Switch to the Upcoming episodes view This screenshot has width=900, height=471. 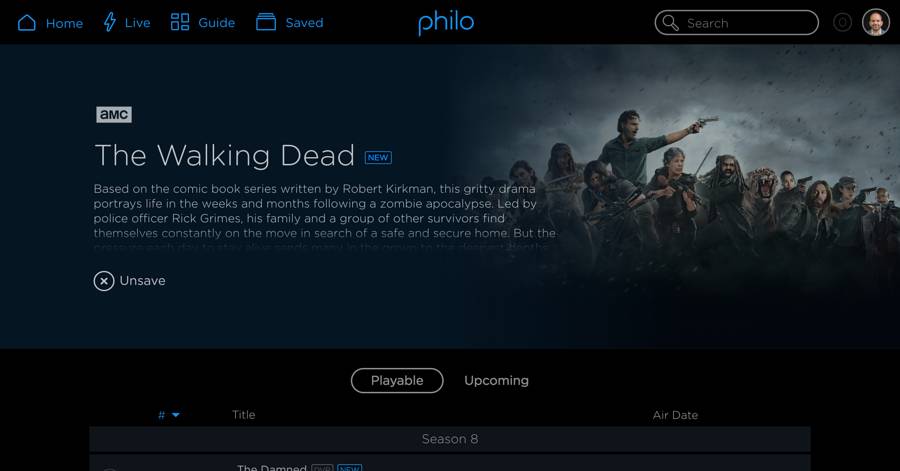pyautogui.click(x=496, y=380)
